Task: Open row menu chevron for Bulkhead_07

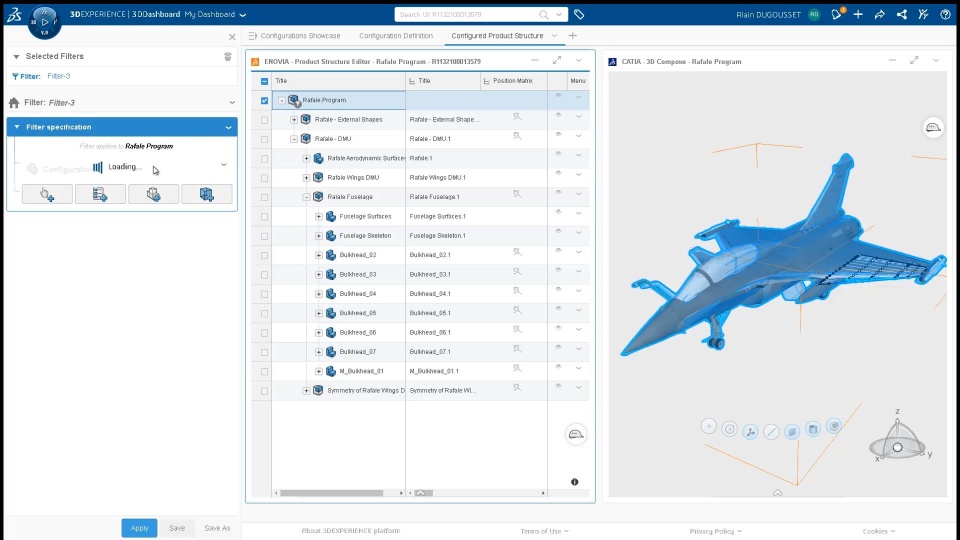Action: tap(579, 349)
